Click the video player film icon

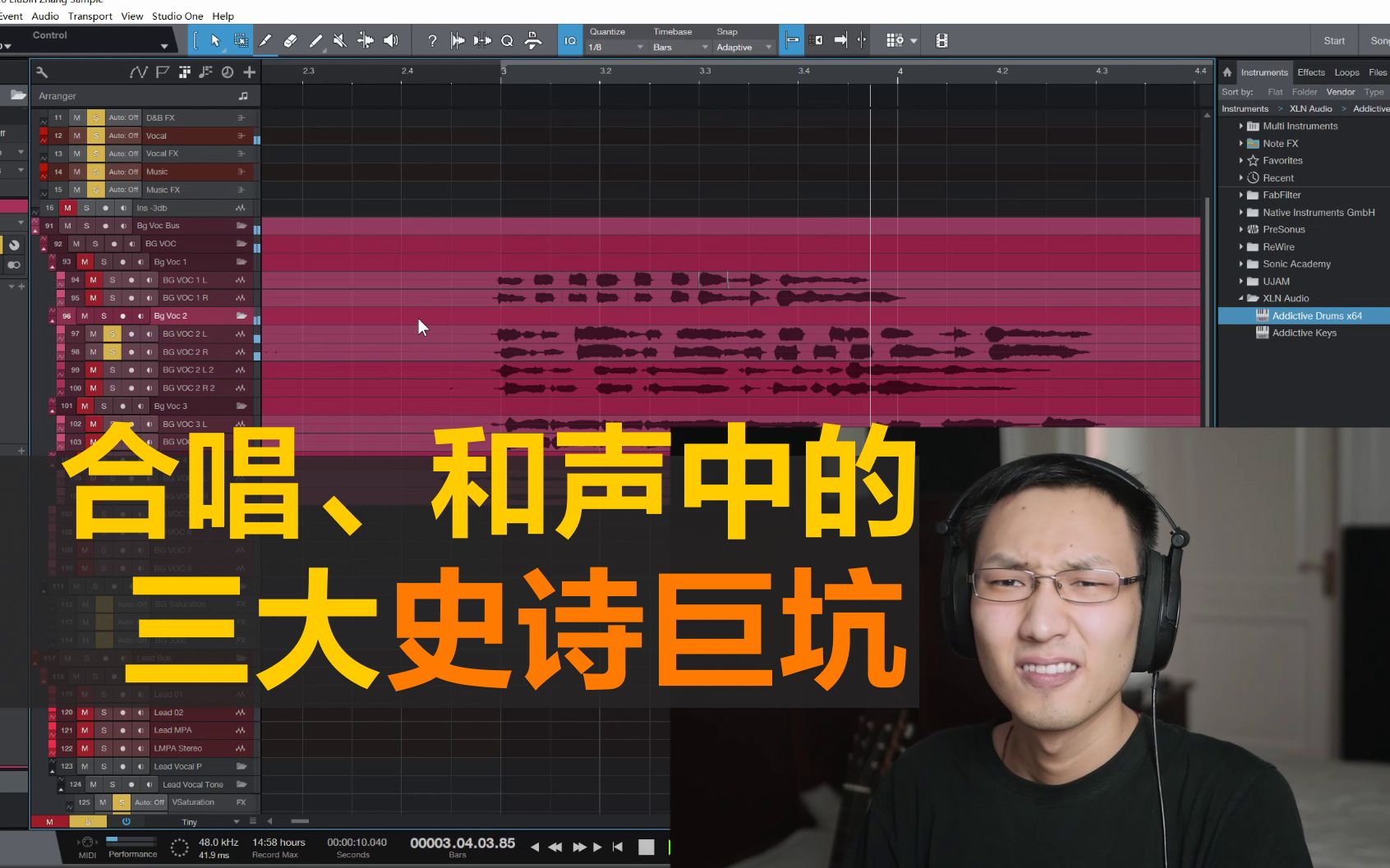tap(941, 40)
